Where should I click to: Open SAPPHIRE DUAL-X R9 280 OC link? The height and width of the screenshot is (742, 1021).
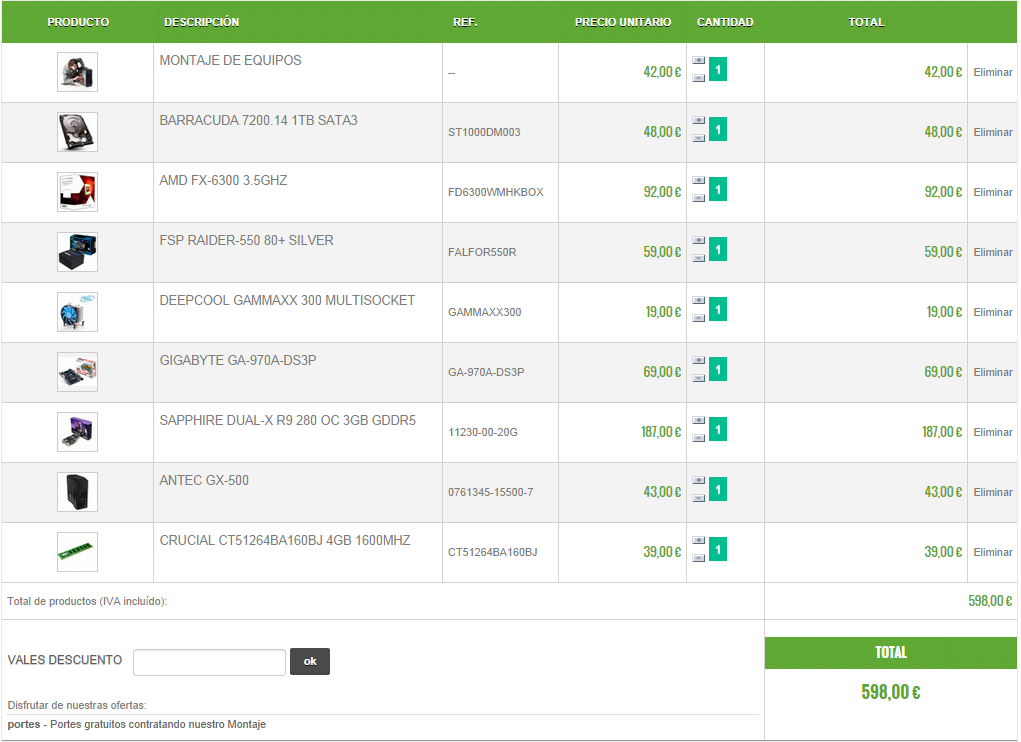(287, 420)
